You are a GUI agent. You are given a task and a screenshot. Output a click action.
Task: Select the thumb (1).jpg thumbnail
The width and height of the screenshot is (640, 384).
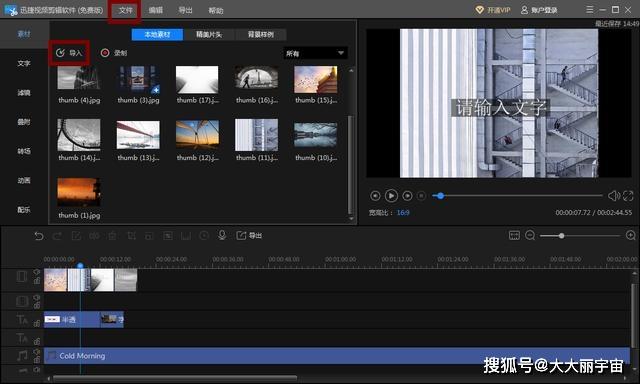point(79,193)
